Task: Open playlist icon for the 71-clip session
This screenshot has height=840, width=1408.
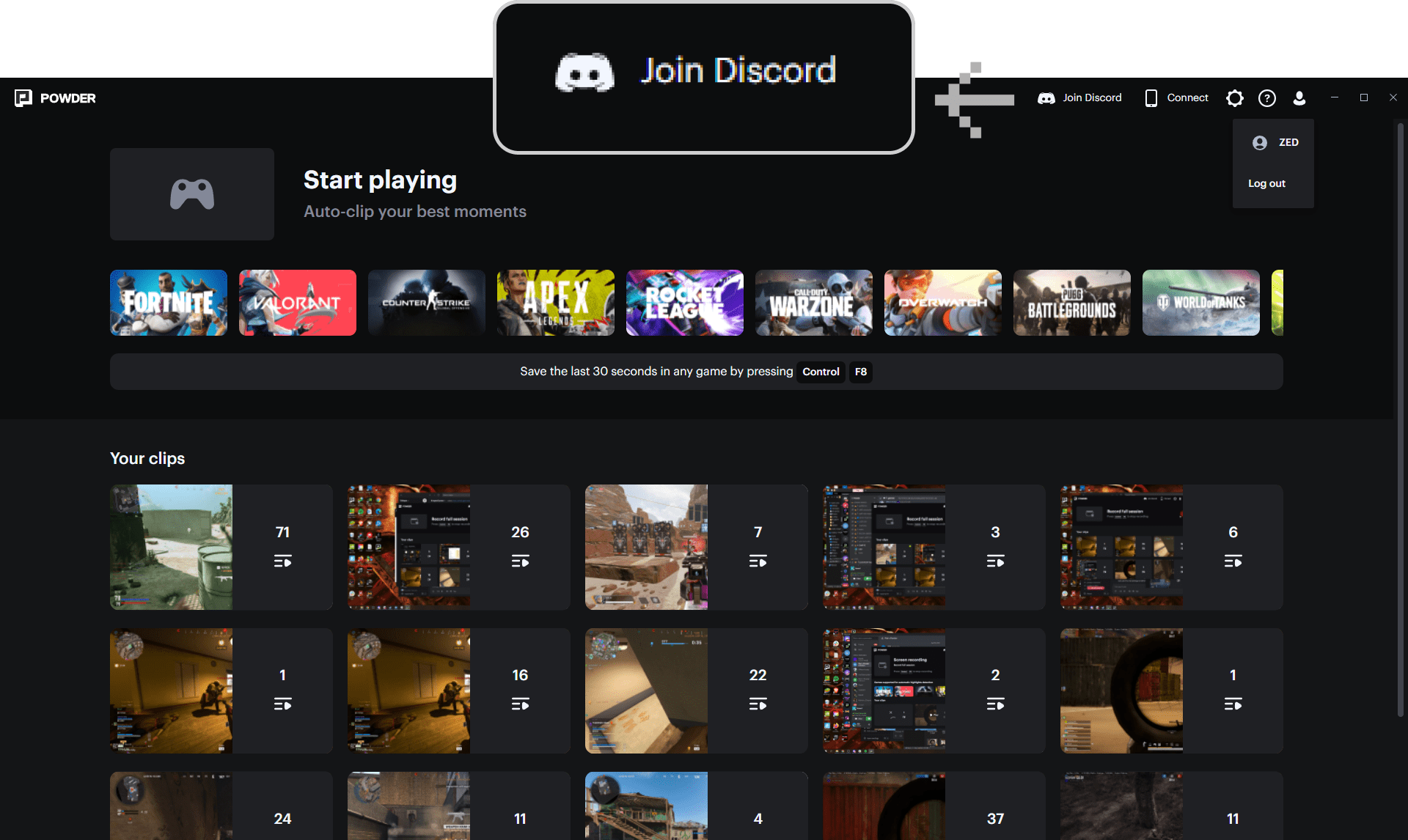Action: click(282, 561)
